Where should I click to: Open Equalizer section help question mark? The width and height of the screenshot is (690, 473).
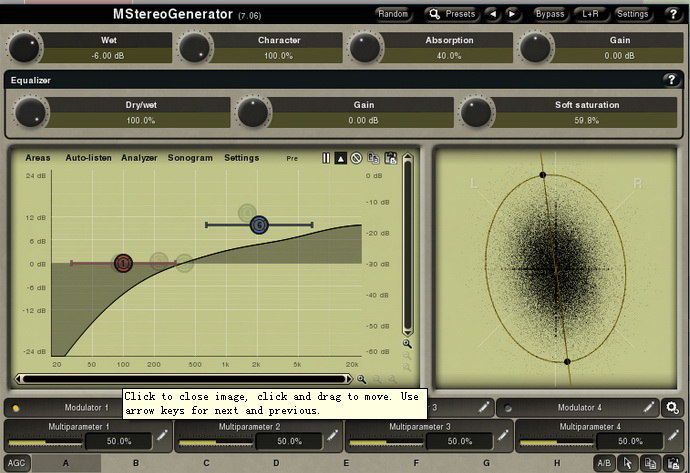pos(671,80)
